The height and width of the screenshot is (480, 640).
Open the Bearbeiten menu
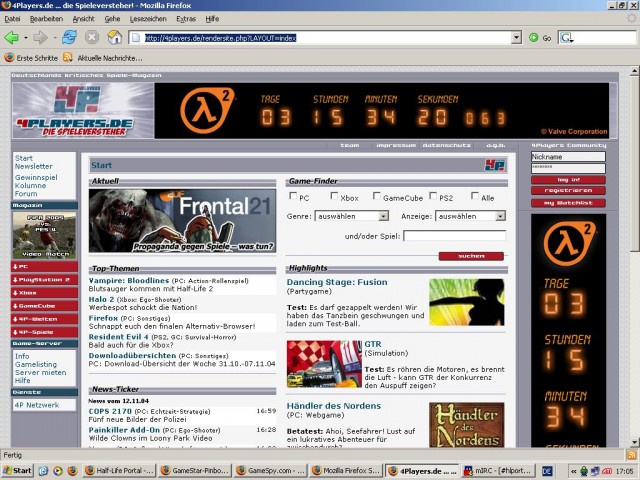(46, 19)
